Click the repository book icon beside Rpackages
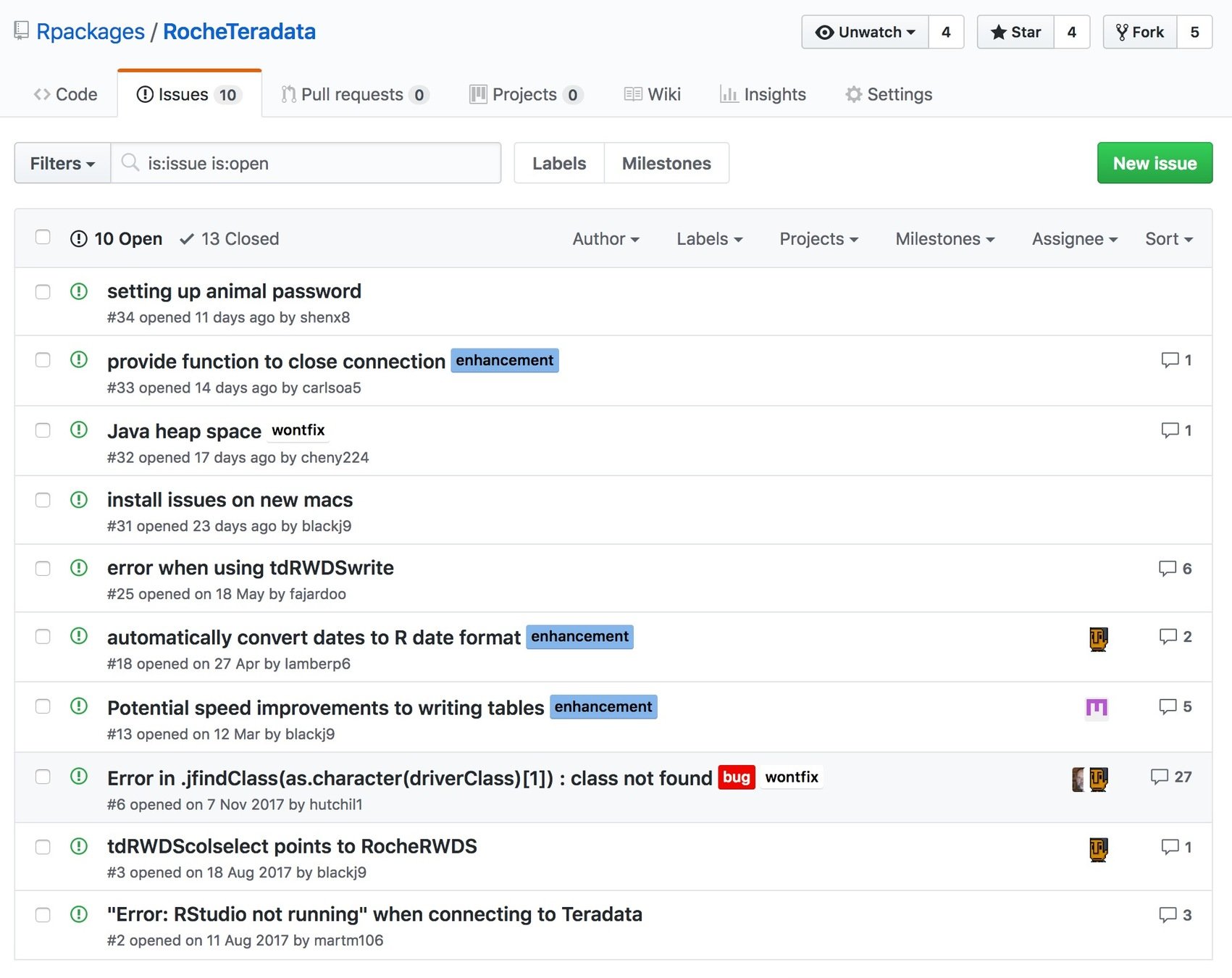Viewport: 1232px width, 978px height. click(22, 31)
